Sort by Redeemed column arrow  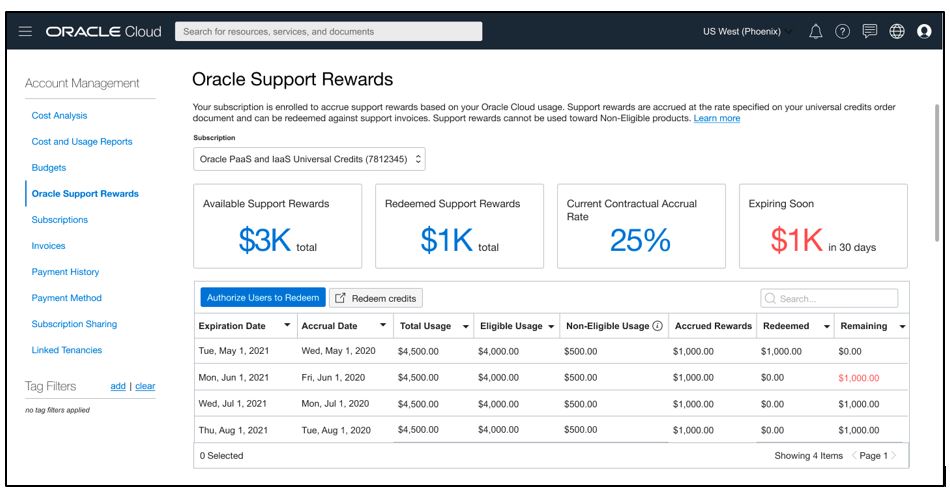(826, 326)
